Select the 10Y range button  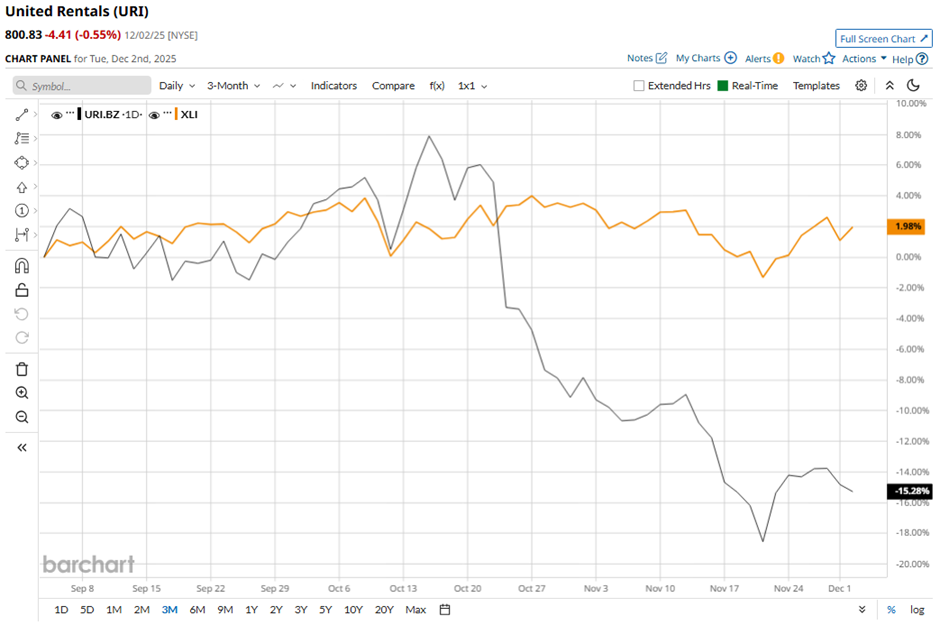(x=353, y=609)
